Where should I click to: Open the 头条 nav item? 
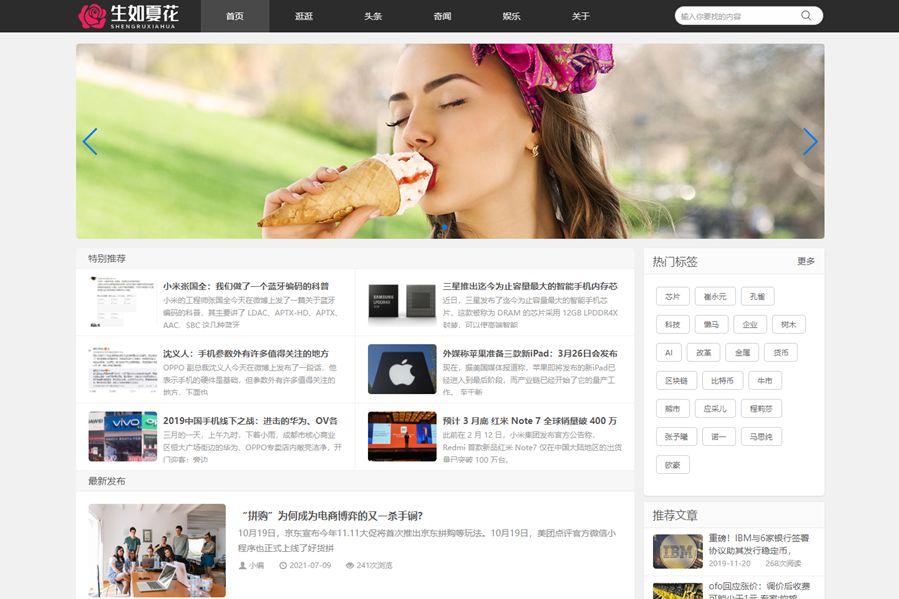tap(373, 16)
